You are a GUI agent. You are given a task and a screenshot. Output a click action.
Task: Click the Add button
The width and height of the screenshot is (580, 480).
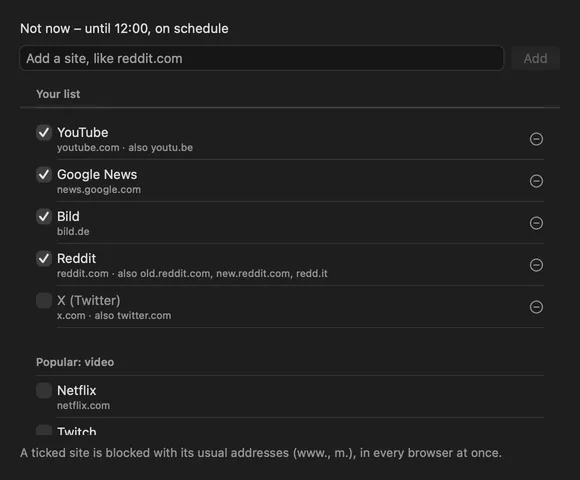pos(535,58)
